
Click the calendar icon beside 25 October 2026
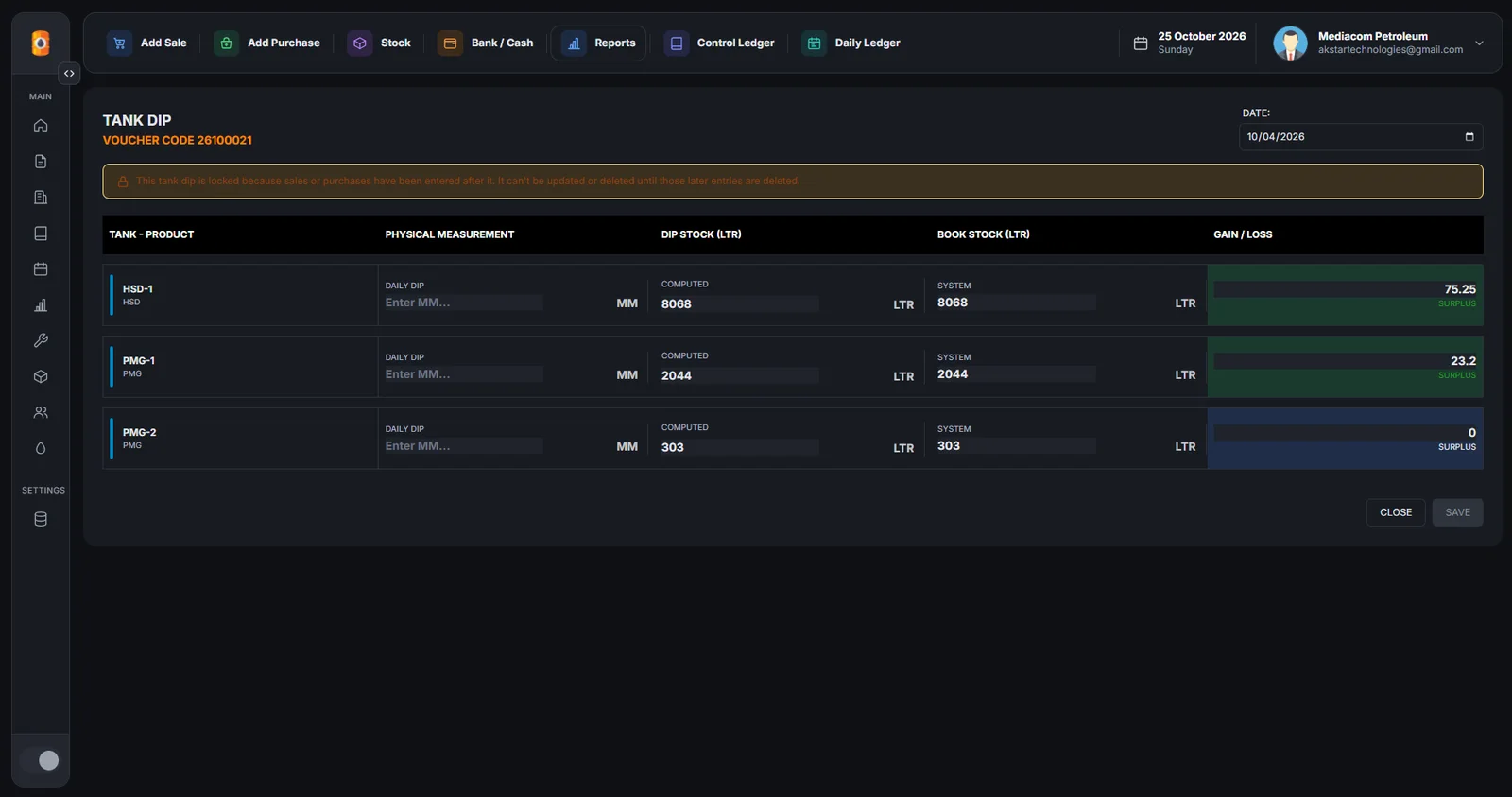[1141, 43]
